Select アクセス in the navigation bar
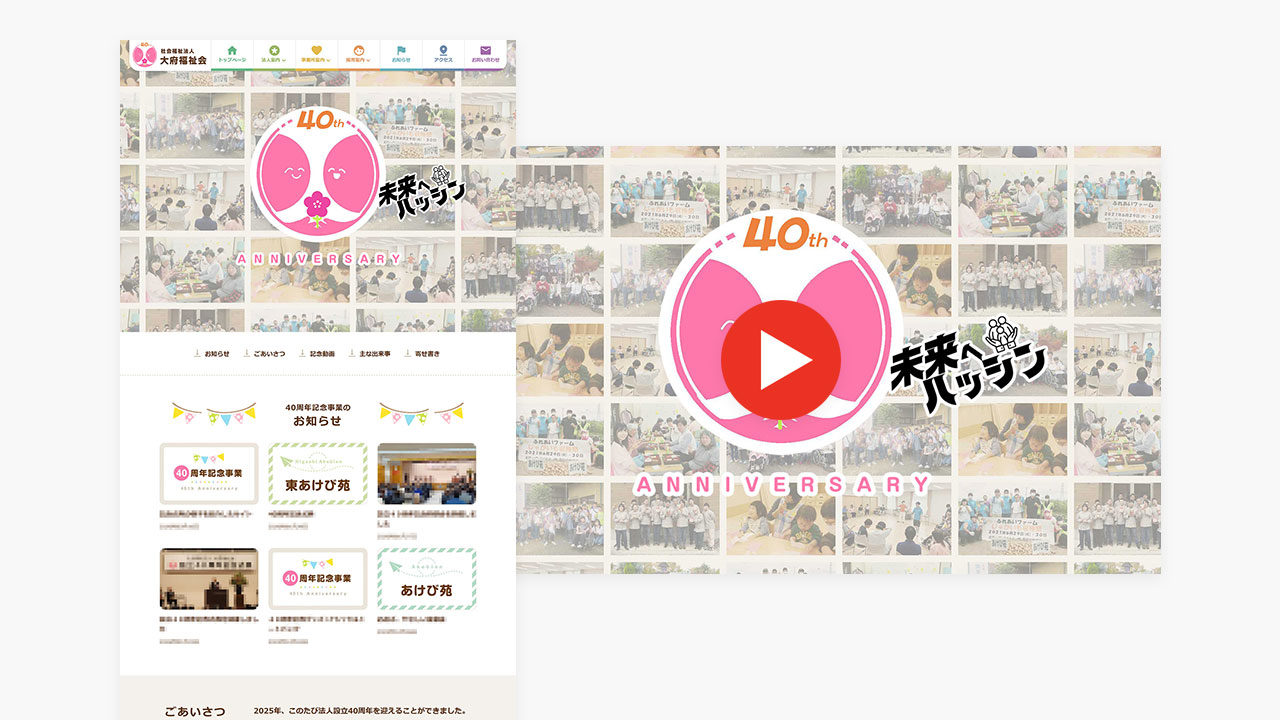1280x720 pixels. click(x=445, y=58)
